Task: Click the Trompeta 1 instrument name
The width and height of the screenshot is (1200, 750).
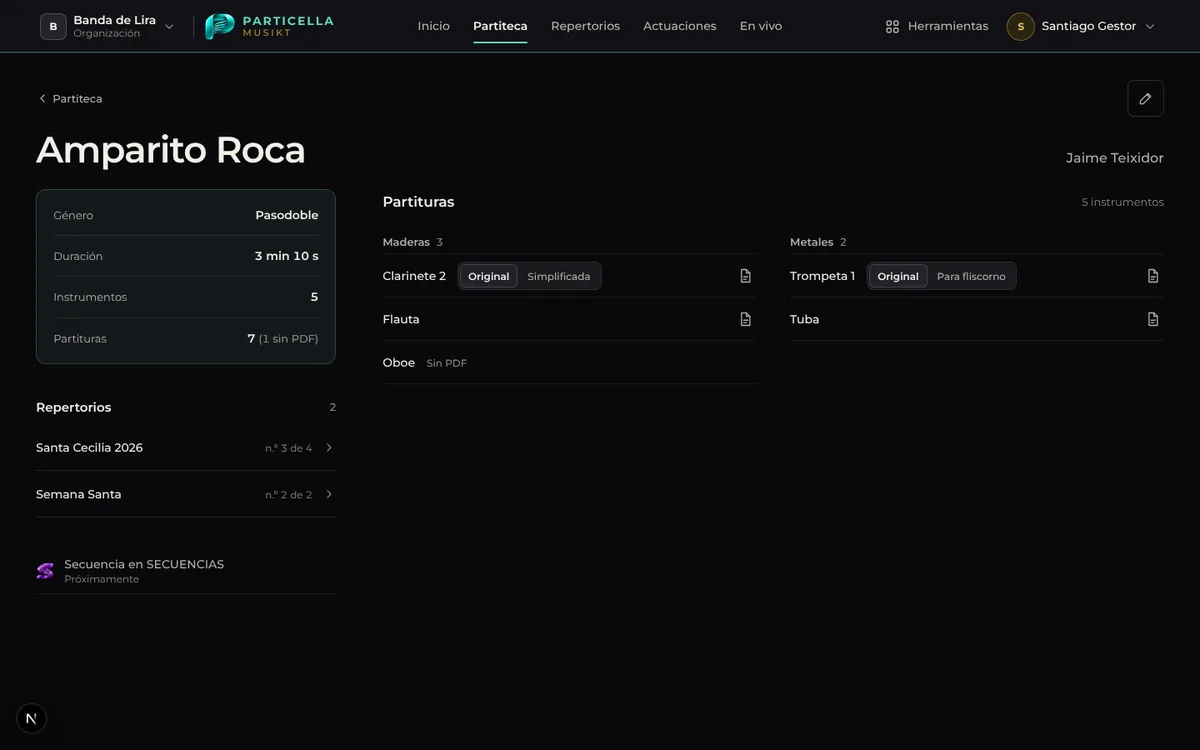Action: tap(822, 276)
